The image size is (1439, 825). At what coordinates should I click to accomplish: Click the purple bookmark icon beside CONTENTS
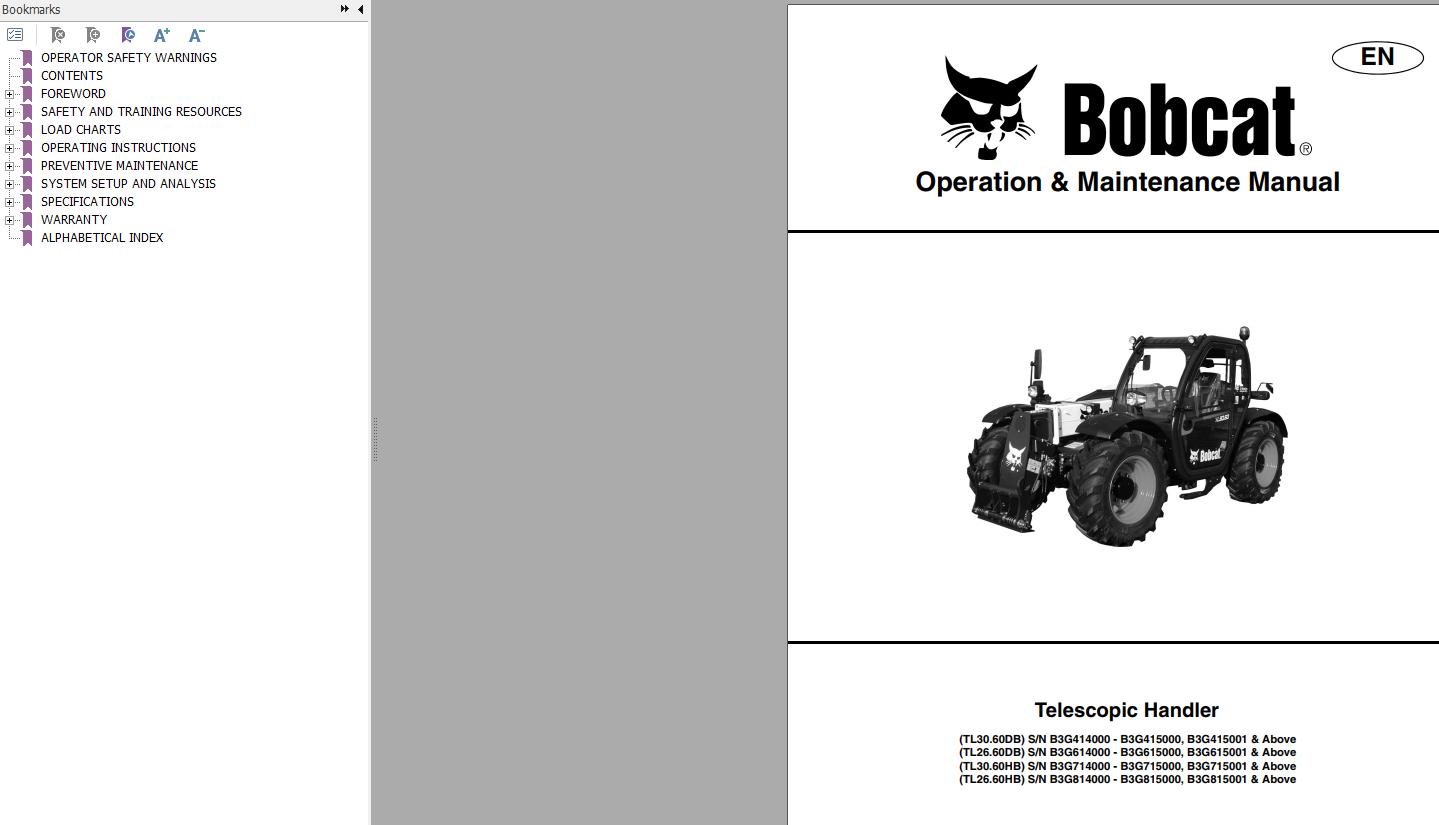(x=26, y=75)
